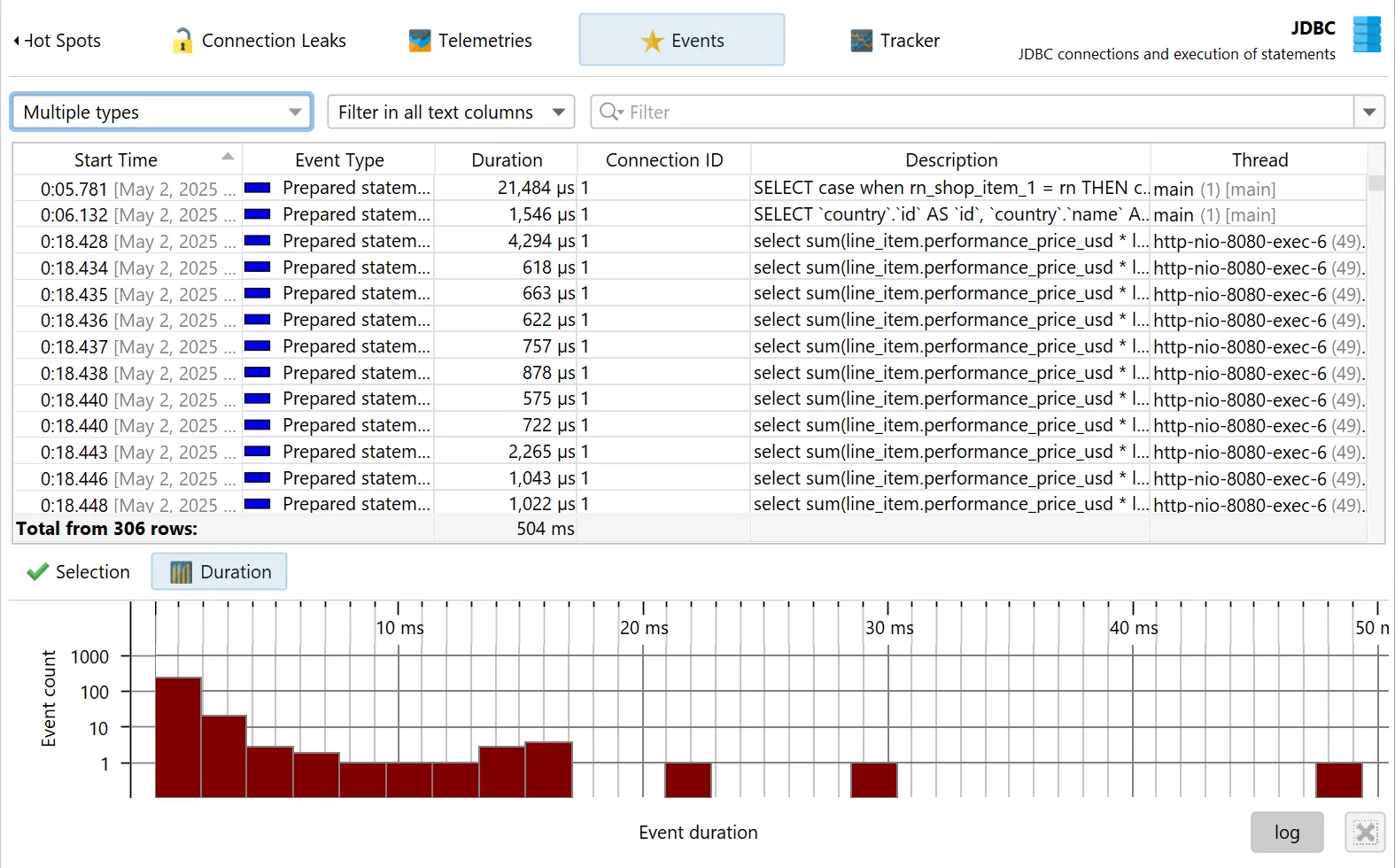Click the green Selection checkmark icon
This screenshot has height=868, width=1395.
37,572
